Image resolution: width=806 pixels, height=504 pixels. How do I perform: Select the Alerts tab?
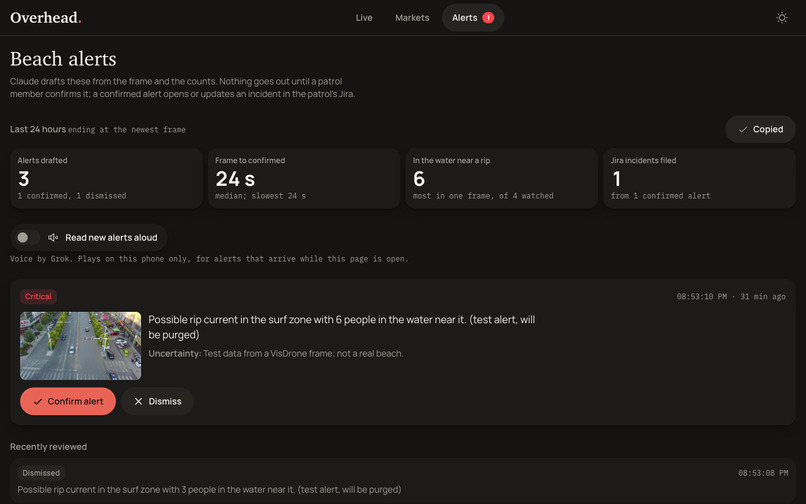coord(472,17)
